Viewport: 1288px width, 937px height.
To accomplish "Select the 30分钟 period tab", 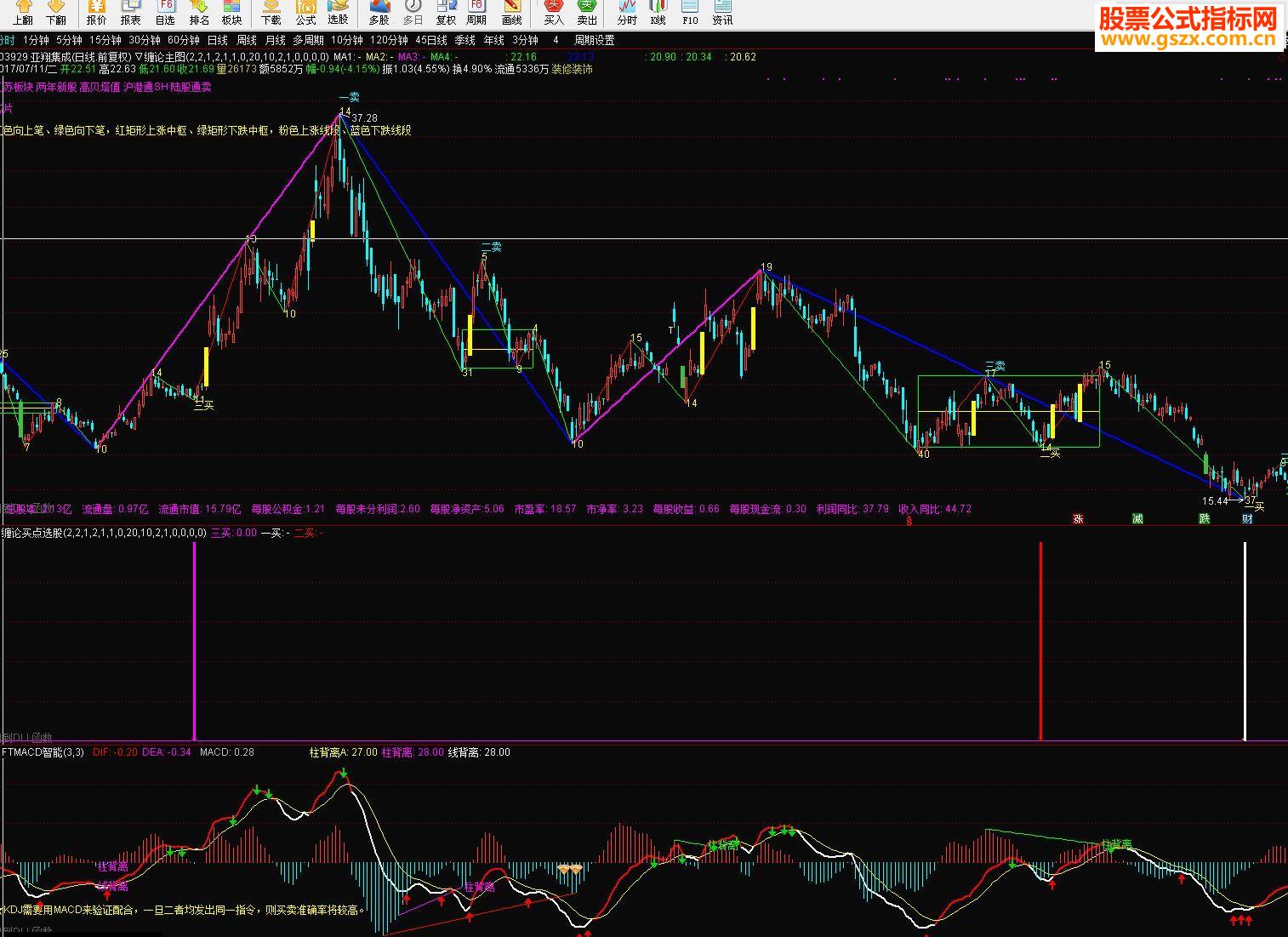I will pos(145,40).
